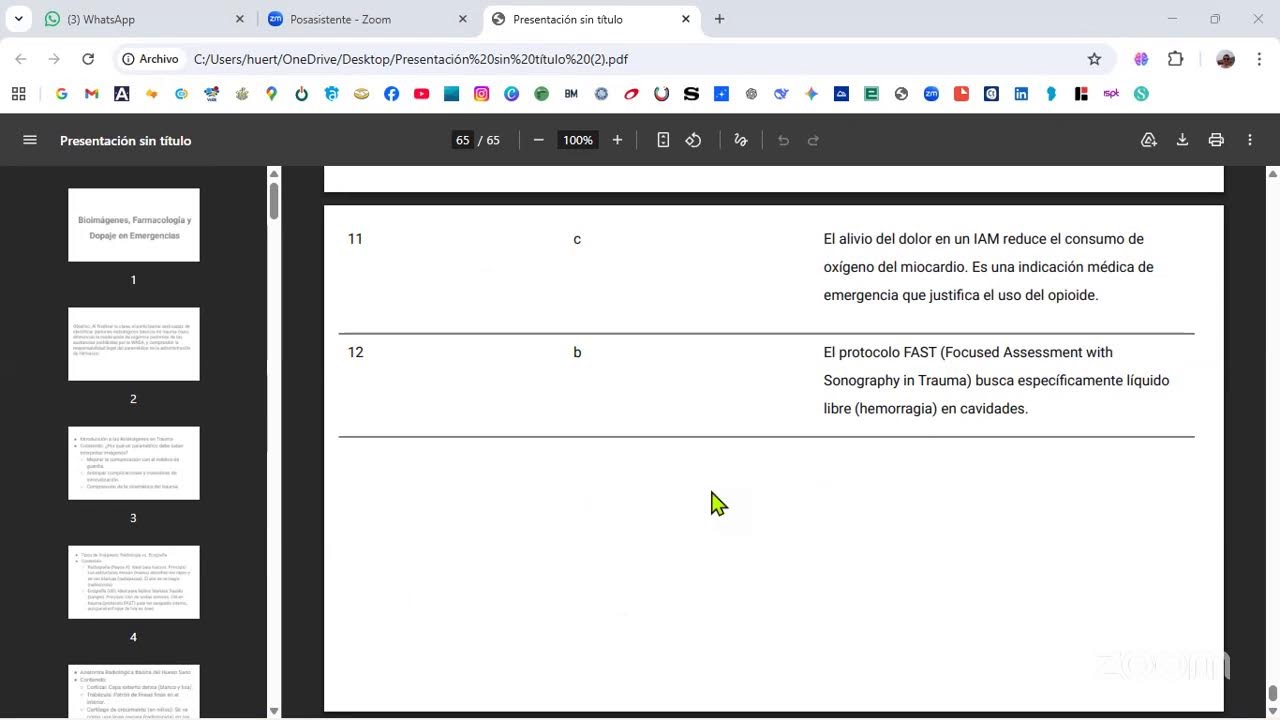Go back to previous page
This screenshot has width=1280, height=720.
21,59
